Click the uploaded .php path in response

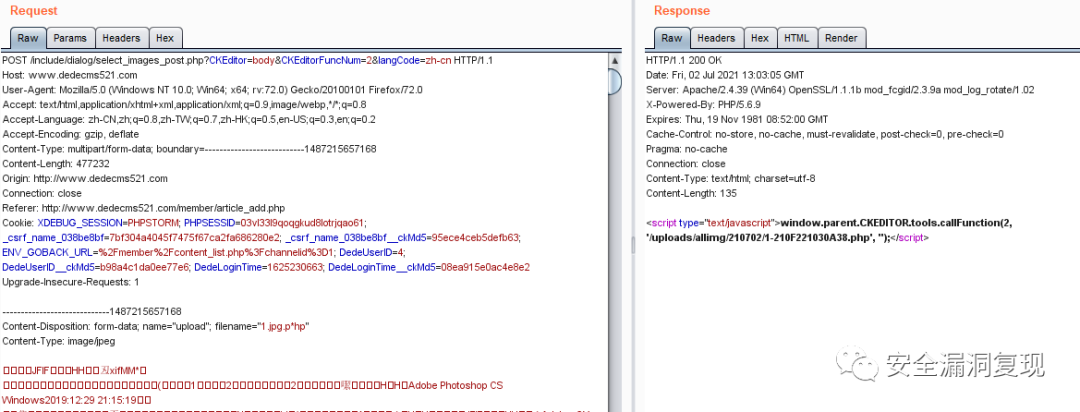click(757, 238)
